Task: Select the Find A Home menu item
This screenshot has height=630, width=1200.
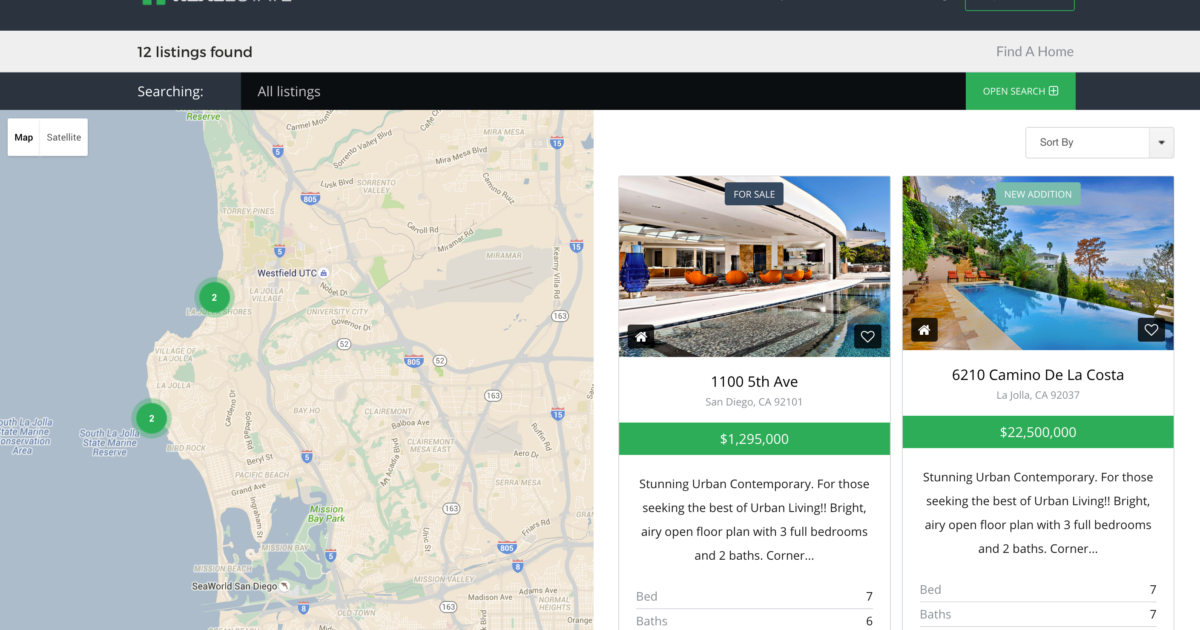Action: tap(1034, 51)
